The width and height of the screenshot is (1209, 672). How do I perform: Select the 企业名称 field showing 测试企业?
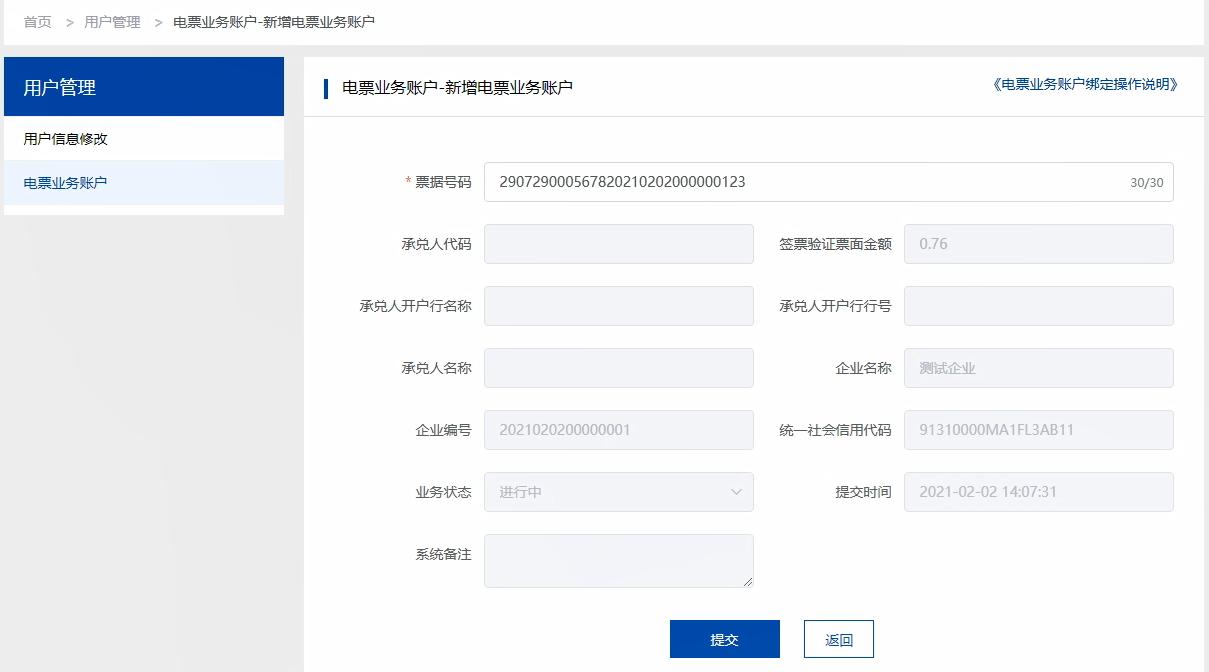1037,368
